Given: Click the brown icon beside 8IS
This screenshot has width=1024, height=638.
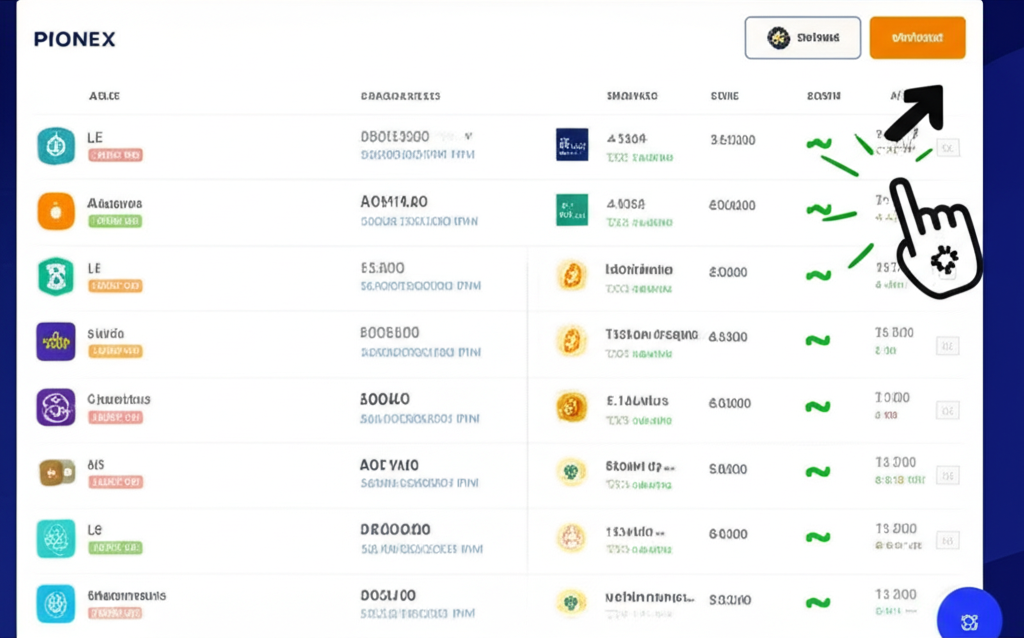Looking at the screenshot, I should tap(55, 473).
